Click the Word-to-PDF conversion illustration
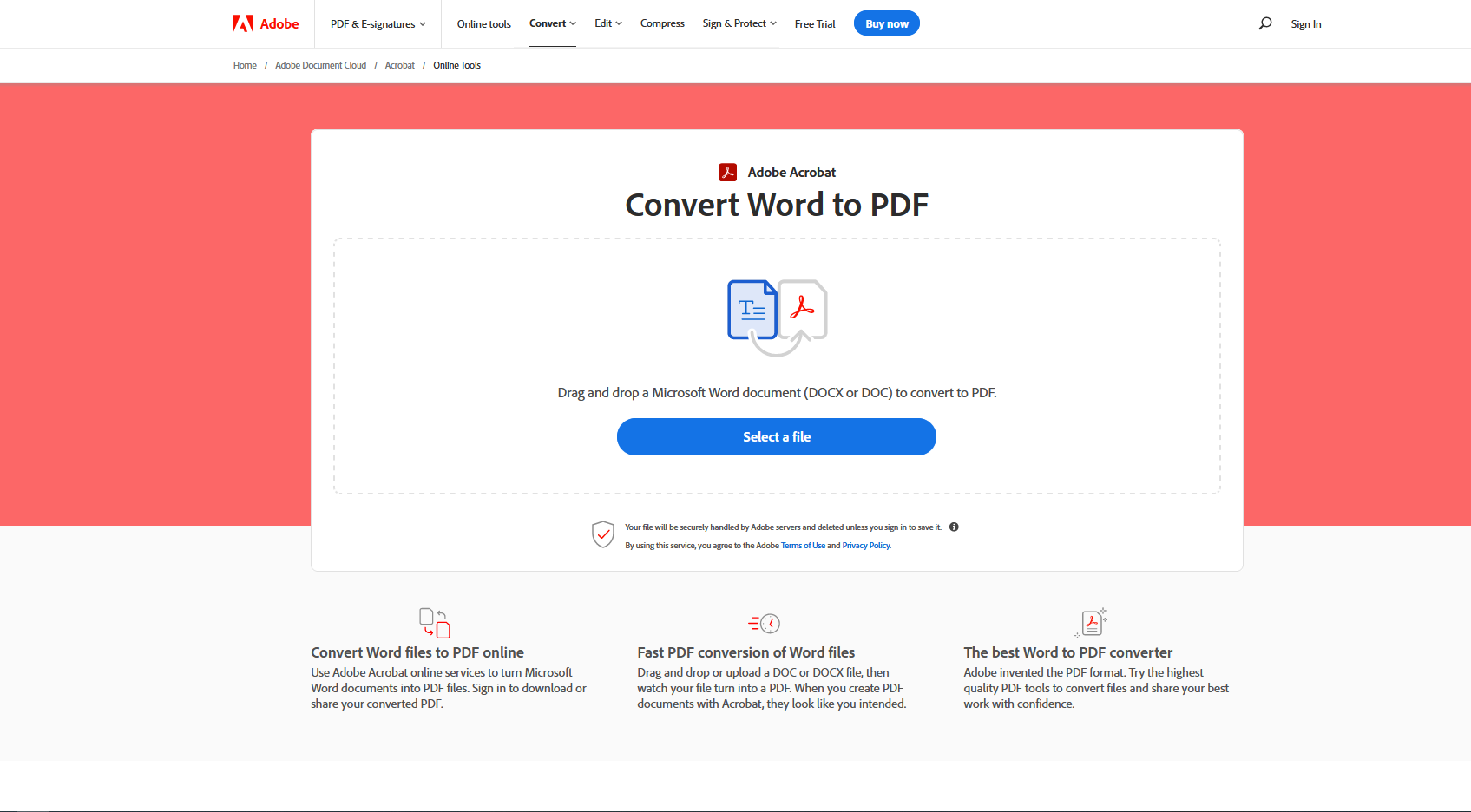The width and height of the screenshot is (1471, 812). click(777, 318)
